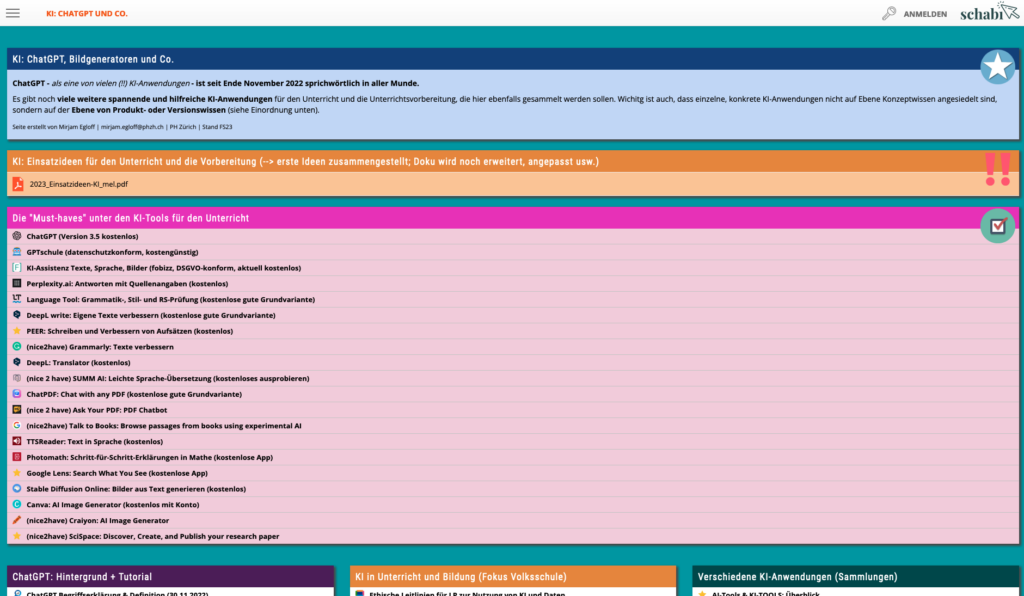Click the Google icon for Talk to Books
The image size is (1024, 596).
[x=17, y=425]
